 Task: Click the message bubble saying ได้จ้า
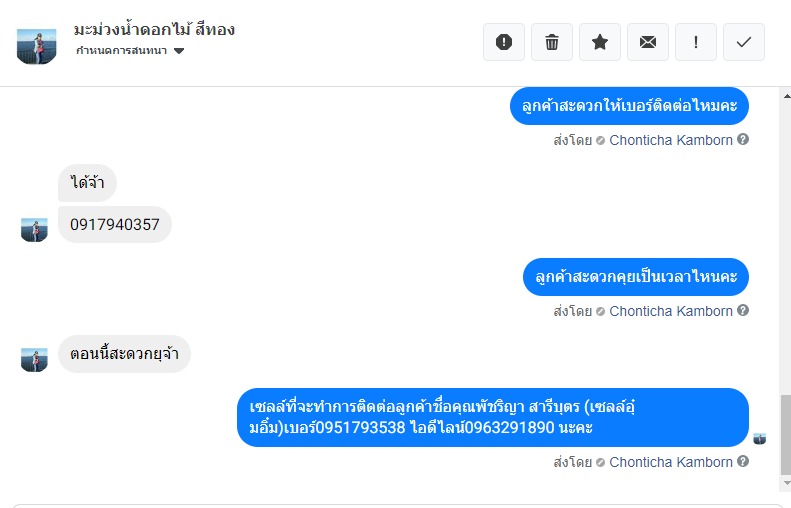(x=88, y=183)
